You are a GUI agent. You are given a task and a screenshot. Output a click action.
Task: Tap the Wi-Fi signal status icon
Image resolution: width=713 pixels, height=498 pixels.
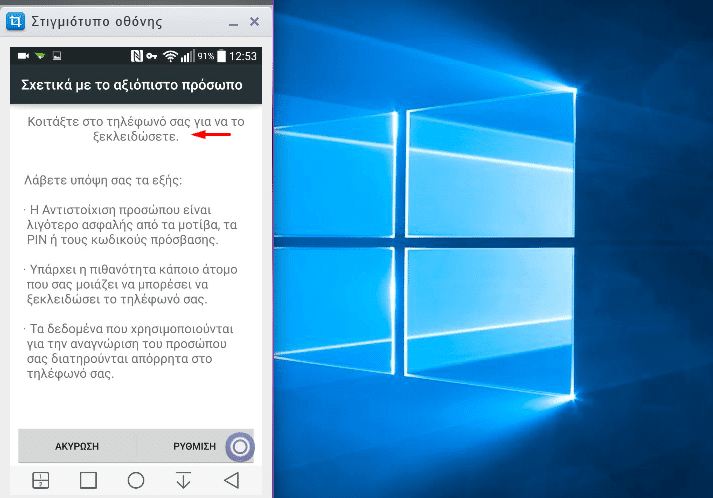(171, 56)
